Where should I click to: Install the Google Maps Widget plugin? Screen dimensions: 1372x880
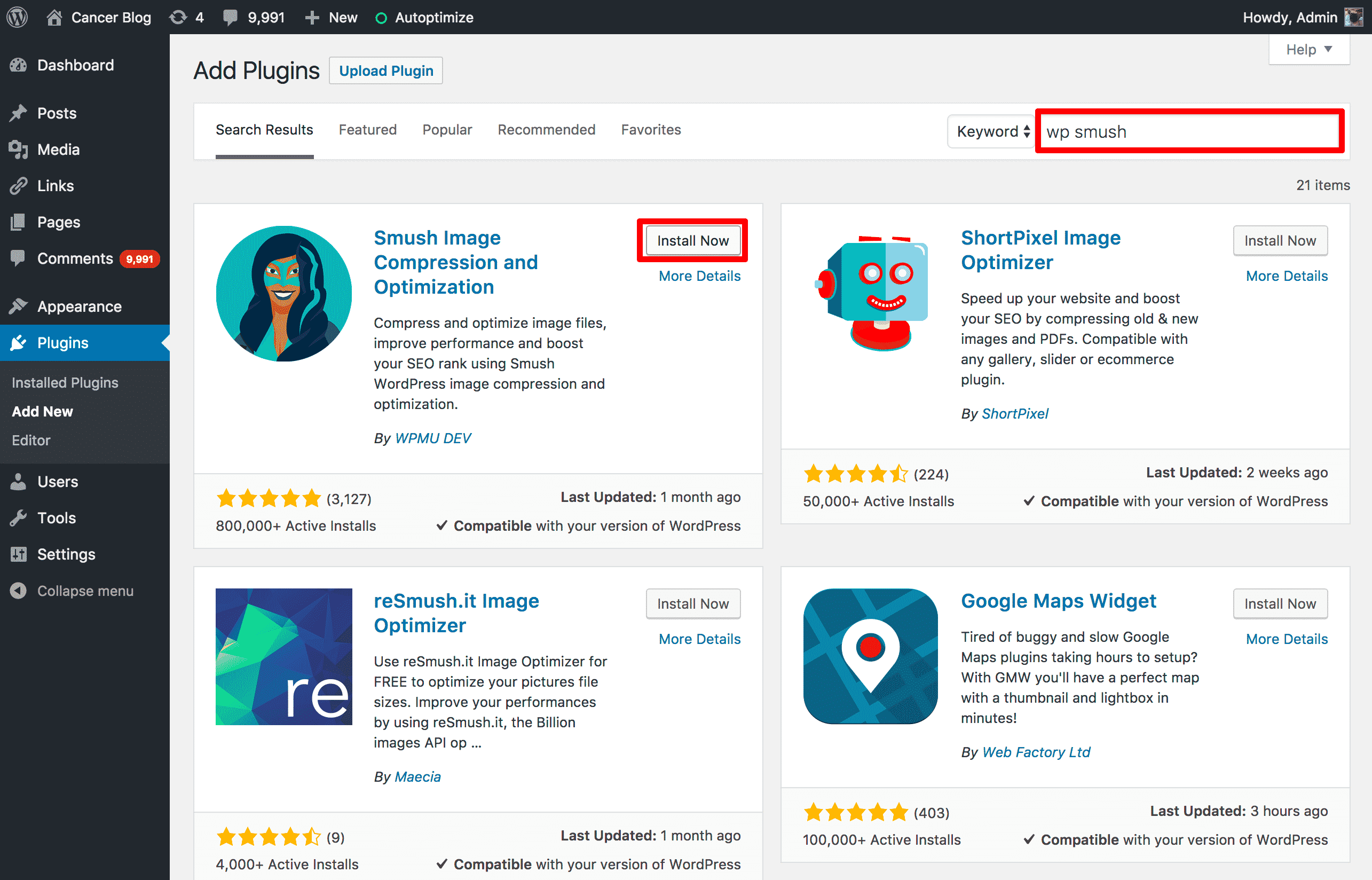[1280, 604]
